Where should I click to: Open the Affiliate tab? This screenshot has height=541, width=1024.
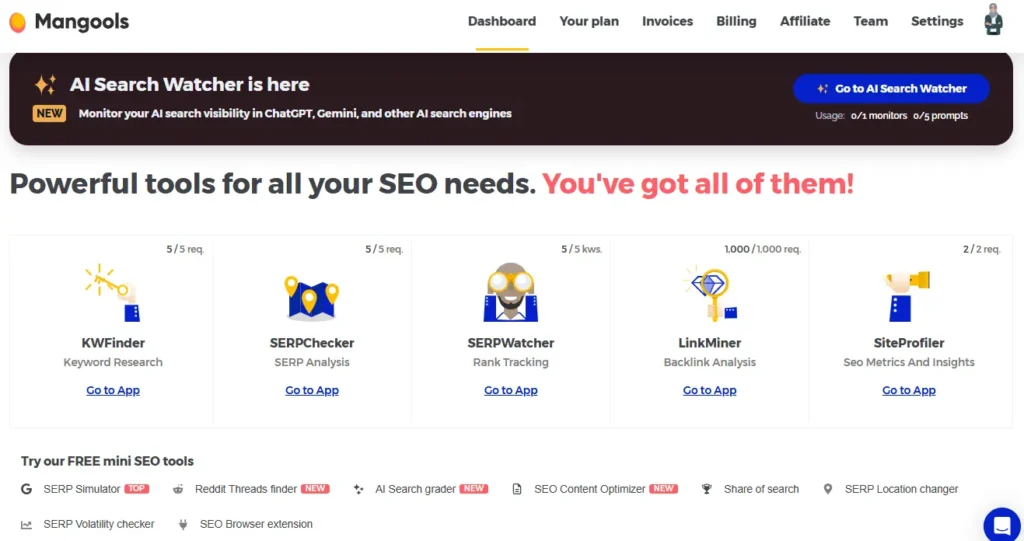coord(805,22)
